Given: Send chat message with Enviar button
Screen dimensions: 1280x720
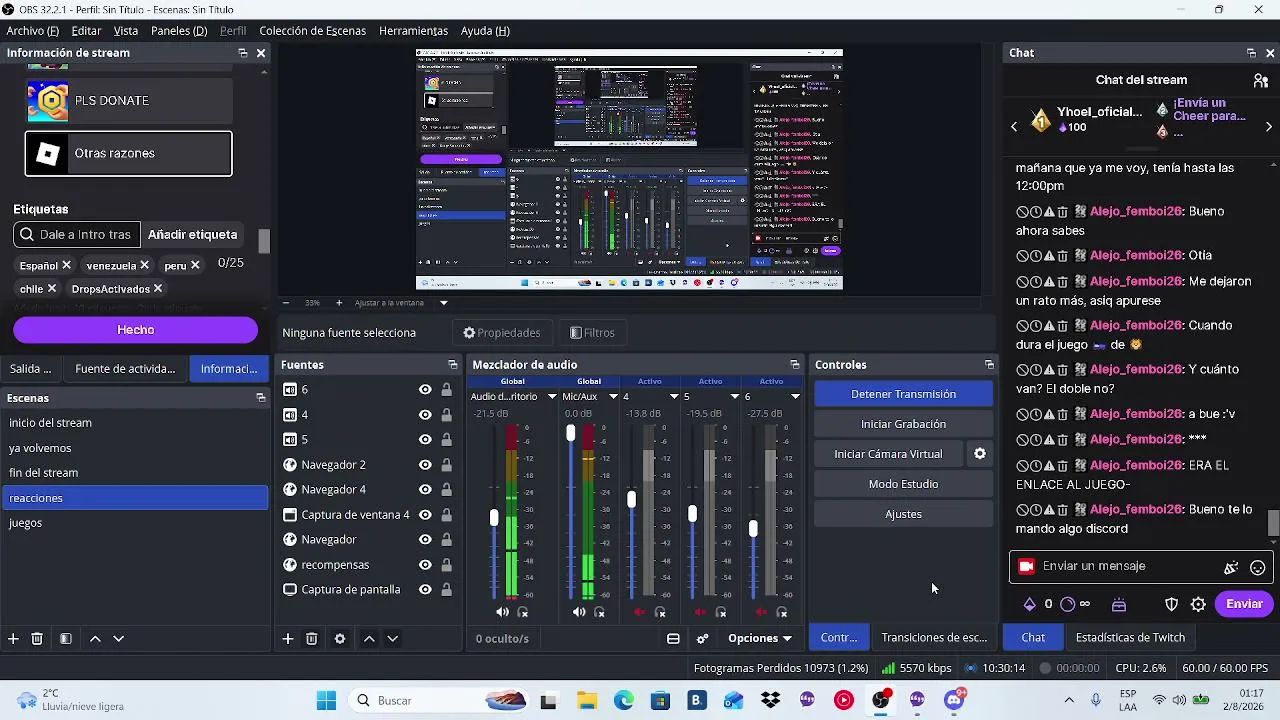Looking at the screenshot, I should (1244, 604).
